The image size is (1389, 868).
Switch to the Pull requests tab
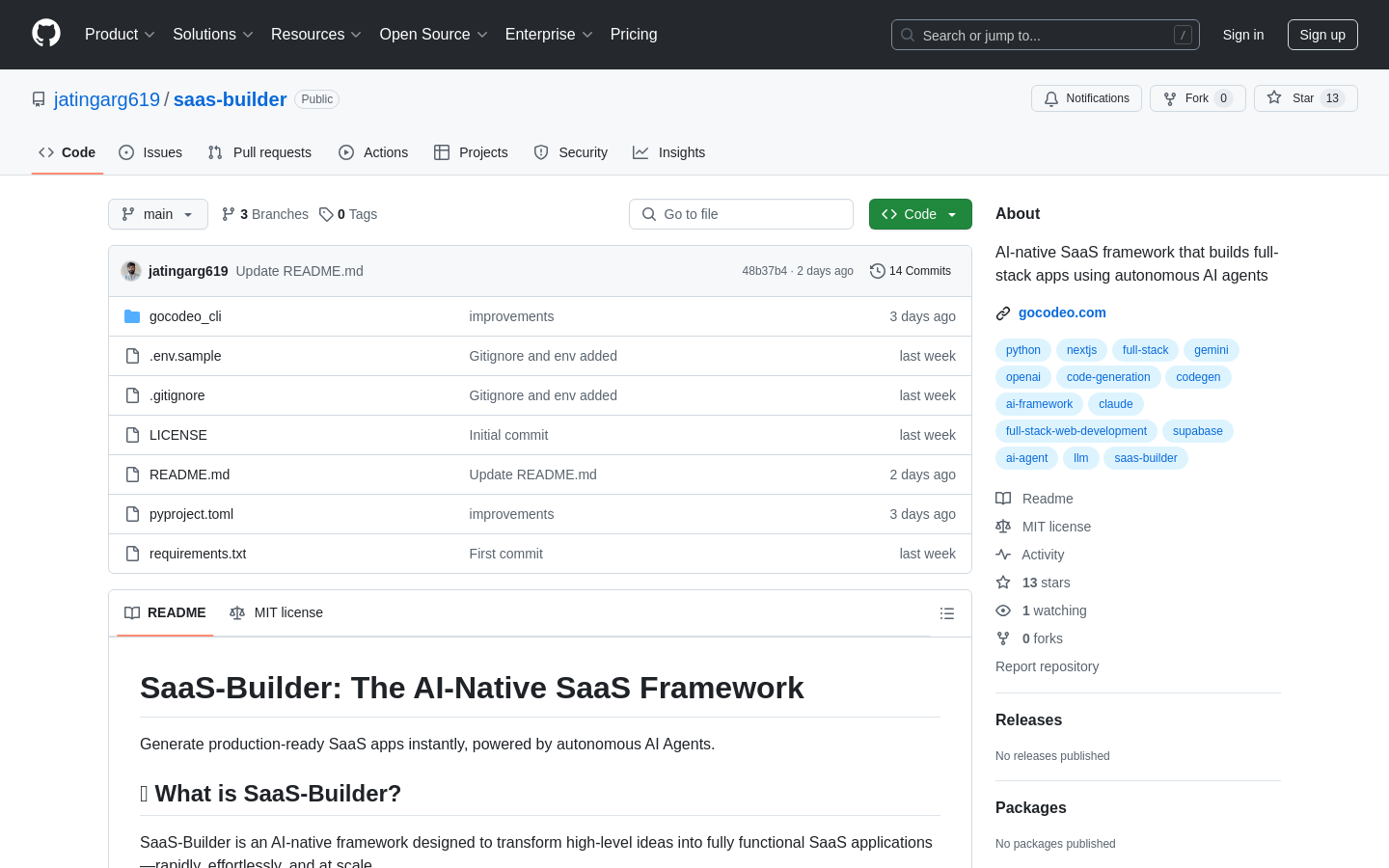coord(259,152)
